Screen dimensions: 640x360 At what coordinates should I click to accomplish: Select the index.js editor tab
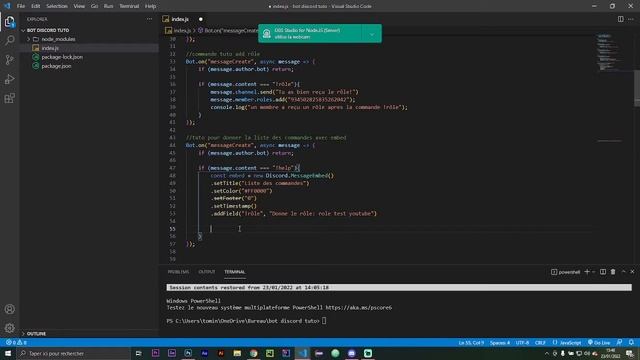(180, 19)
